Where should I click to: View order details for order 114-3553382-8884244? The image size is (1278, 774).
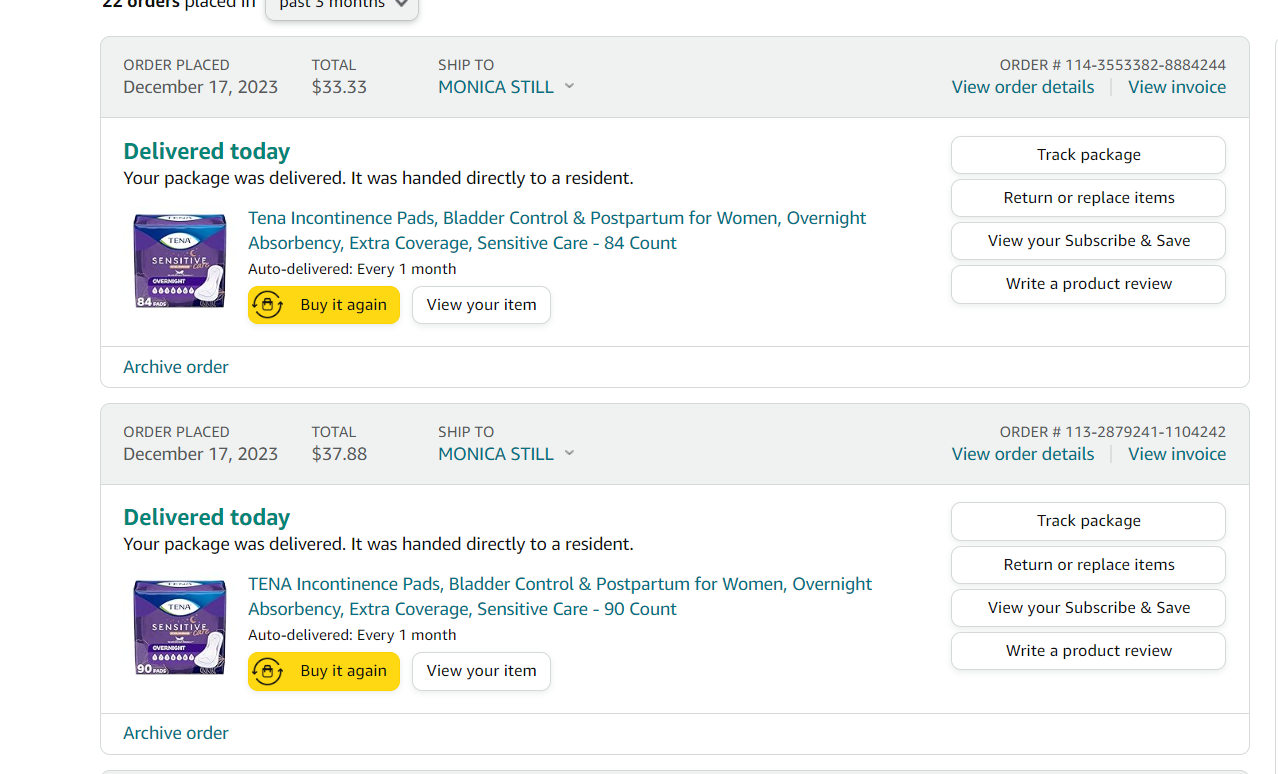(x=1022, y=87)
